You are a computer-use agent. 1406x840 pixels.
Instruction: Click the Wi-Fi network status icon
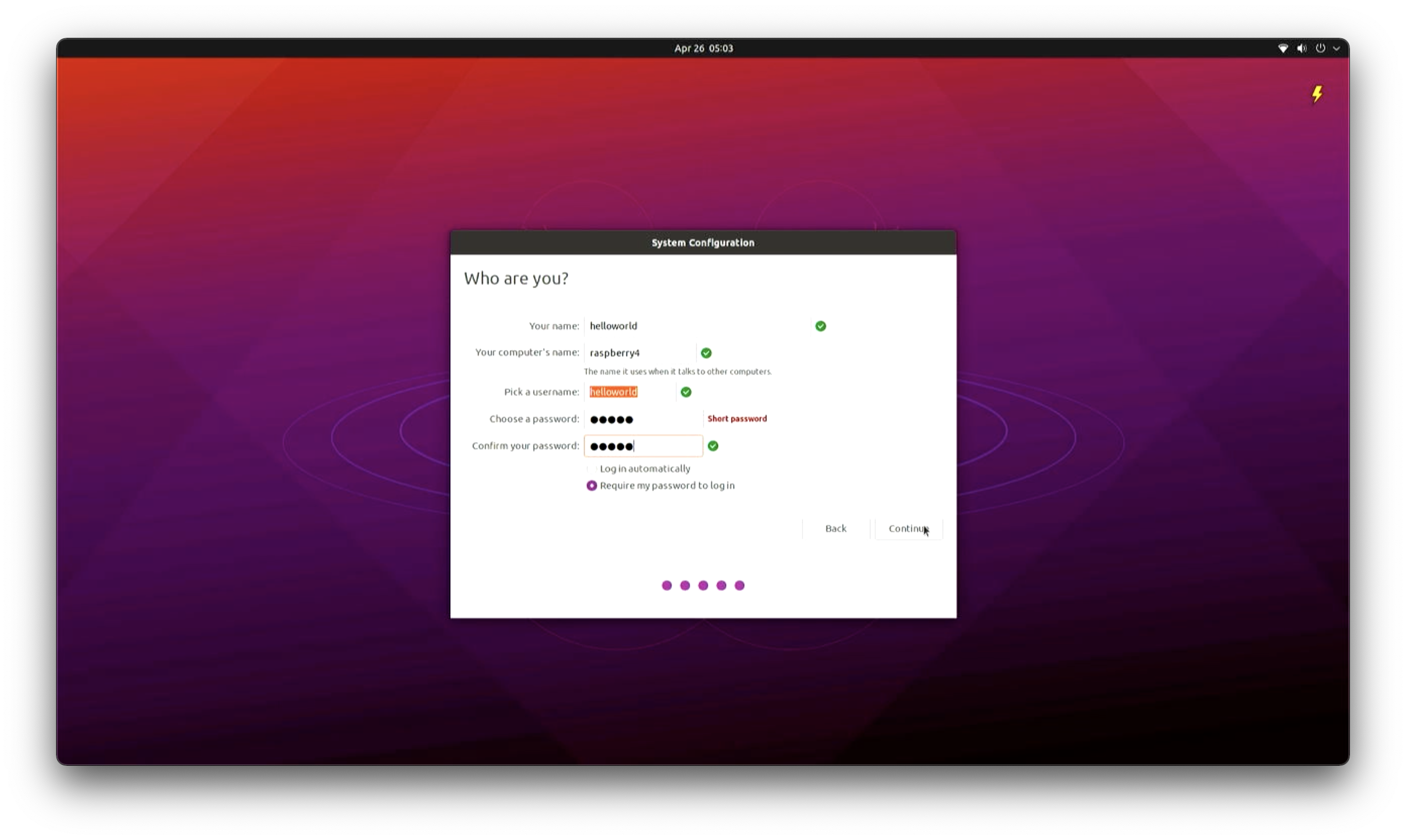[x=1283, y=48]
